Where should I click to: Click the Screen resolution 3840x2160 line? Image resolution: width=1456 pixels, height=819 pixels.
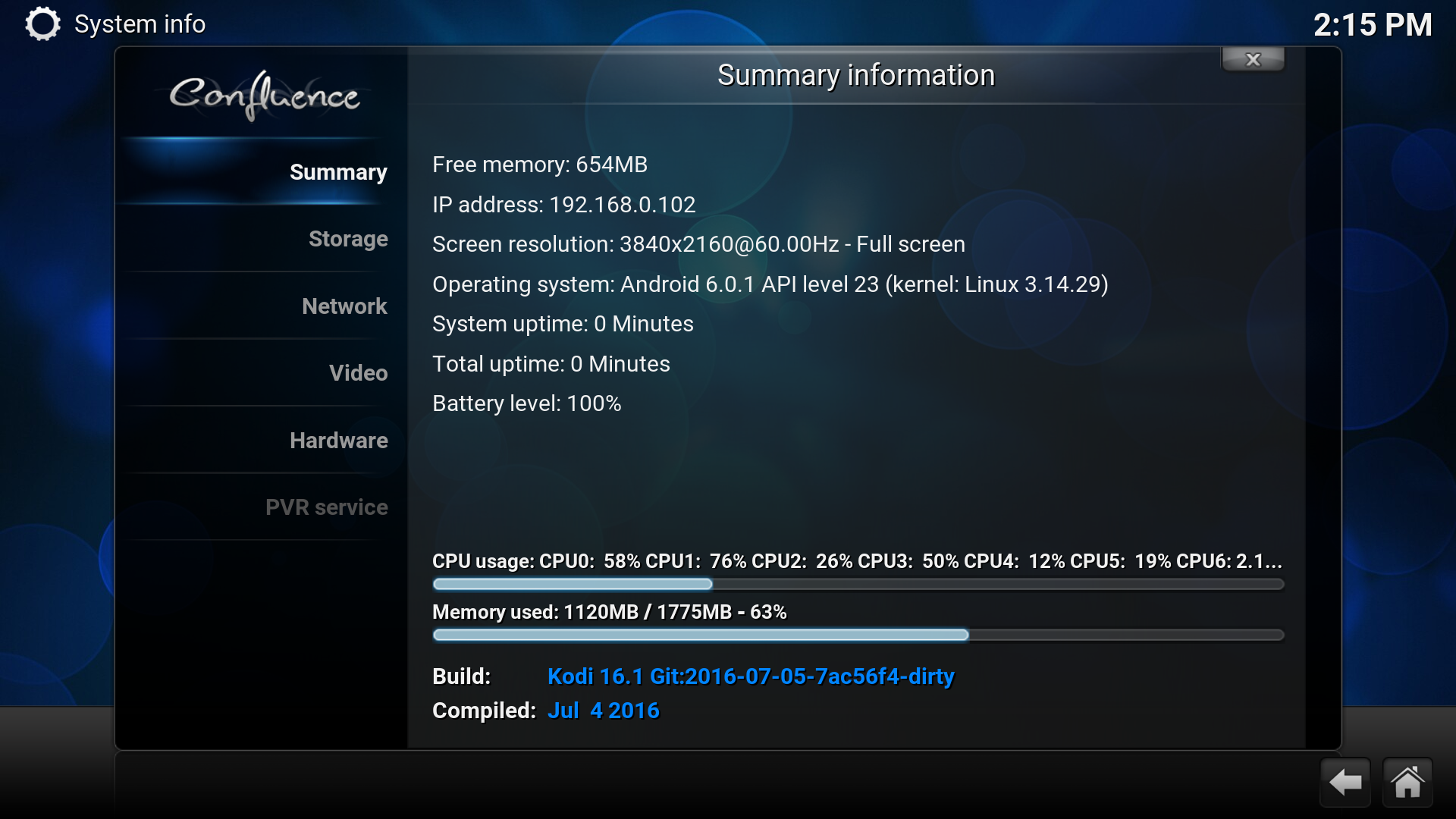pos(698,244)
